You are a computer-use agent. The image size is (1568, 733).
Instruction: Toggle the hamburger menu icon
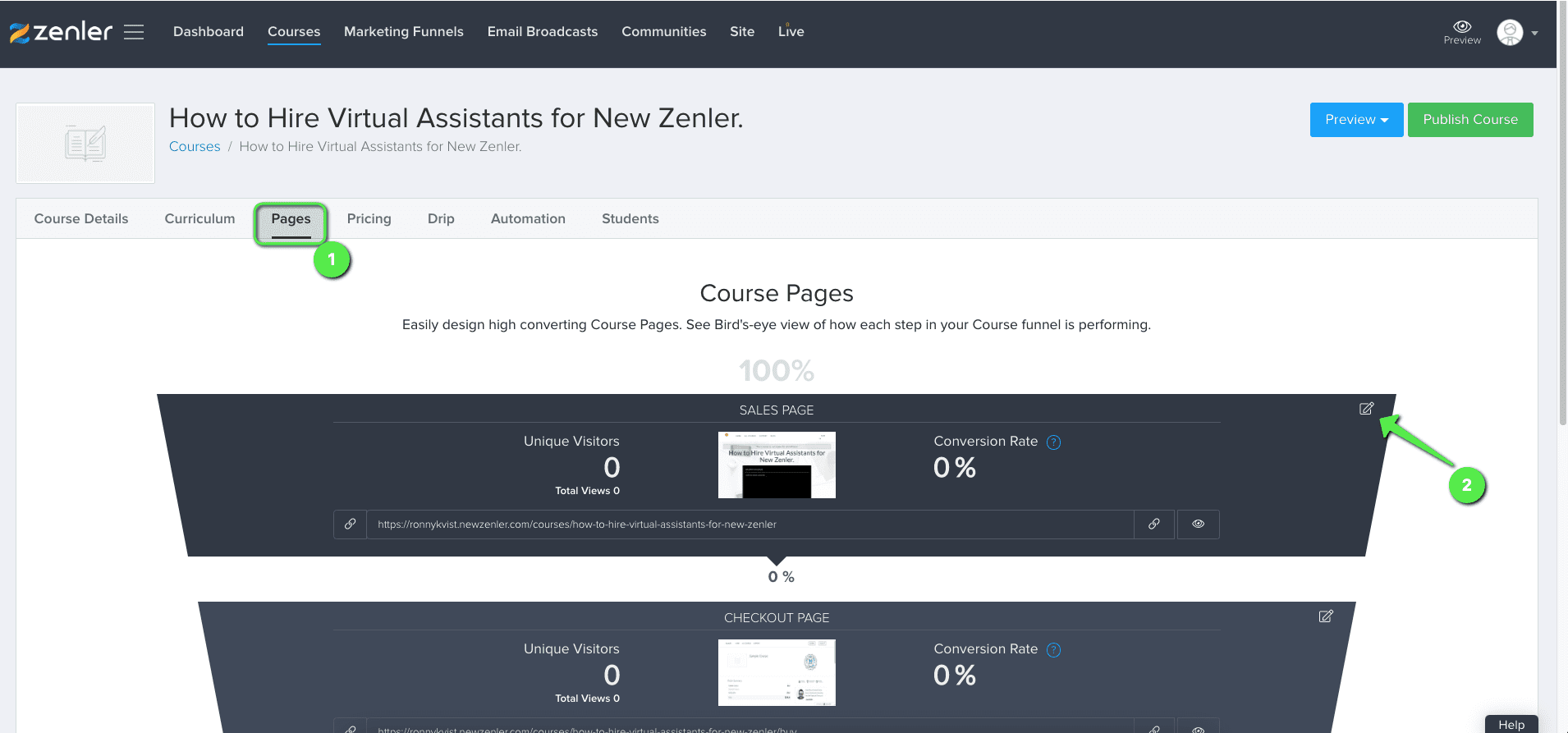click(x=134, y=32)
